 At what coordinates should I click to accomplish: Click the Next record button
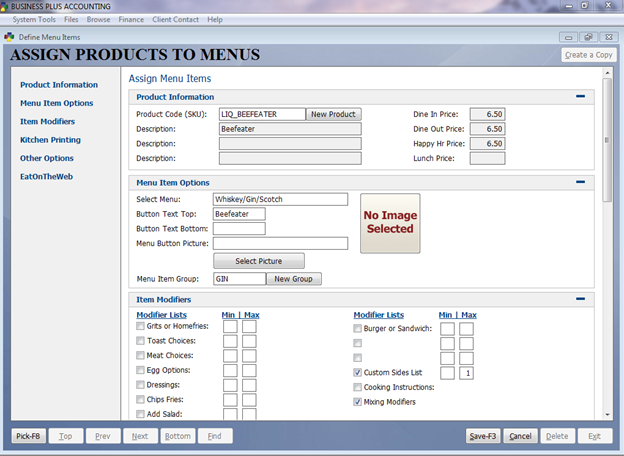click(140, 436)
